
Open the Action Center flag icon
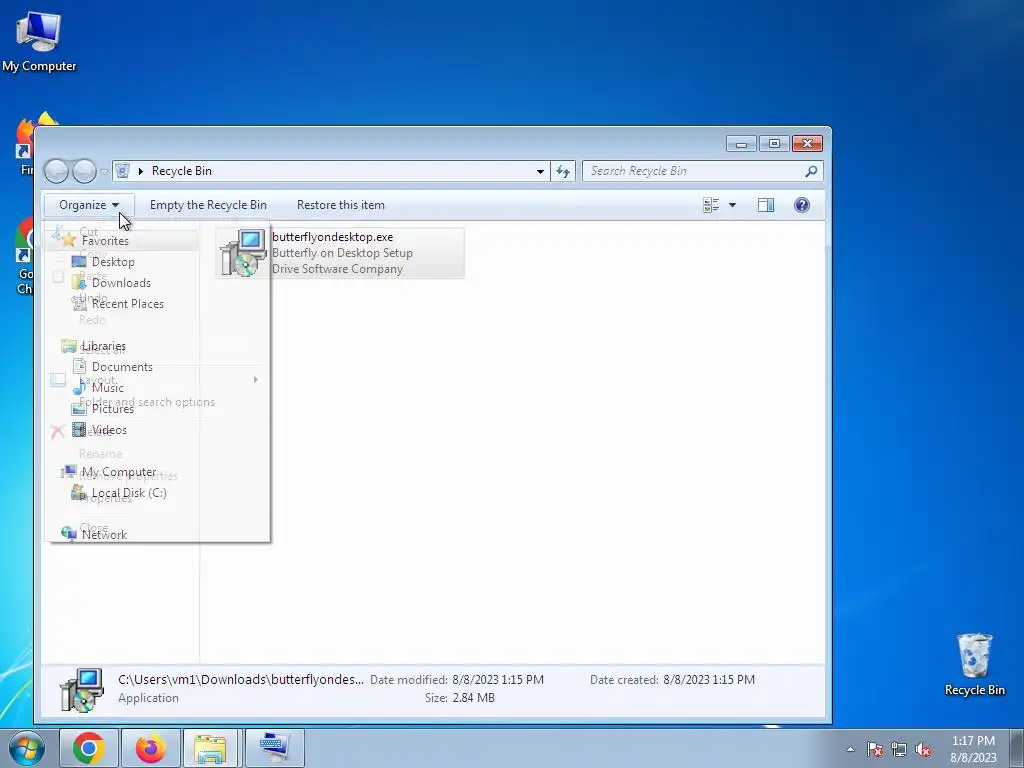pos(875,749)
